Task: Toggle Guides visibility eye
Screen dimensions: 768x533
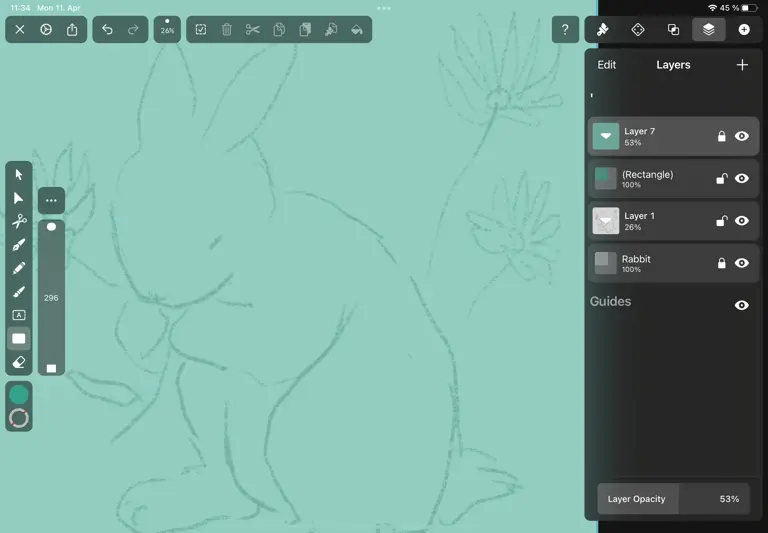Action: pyautogui.click(x=742, y=305)
